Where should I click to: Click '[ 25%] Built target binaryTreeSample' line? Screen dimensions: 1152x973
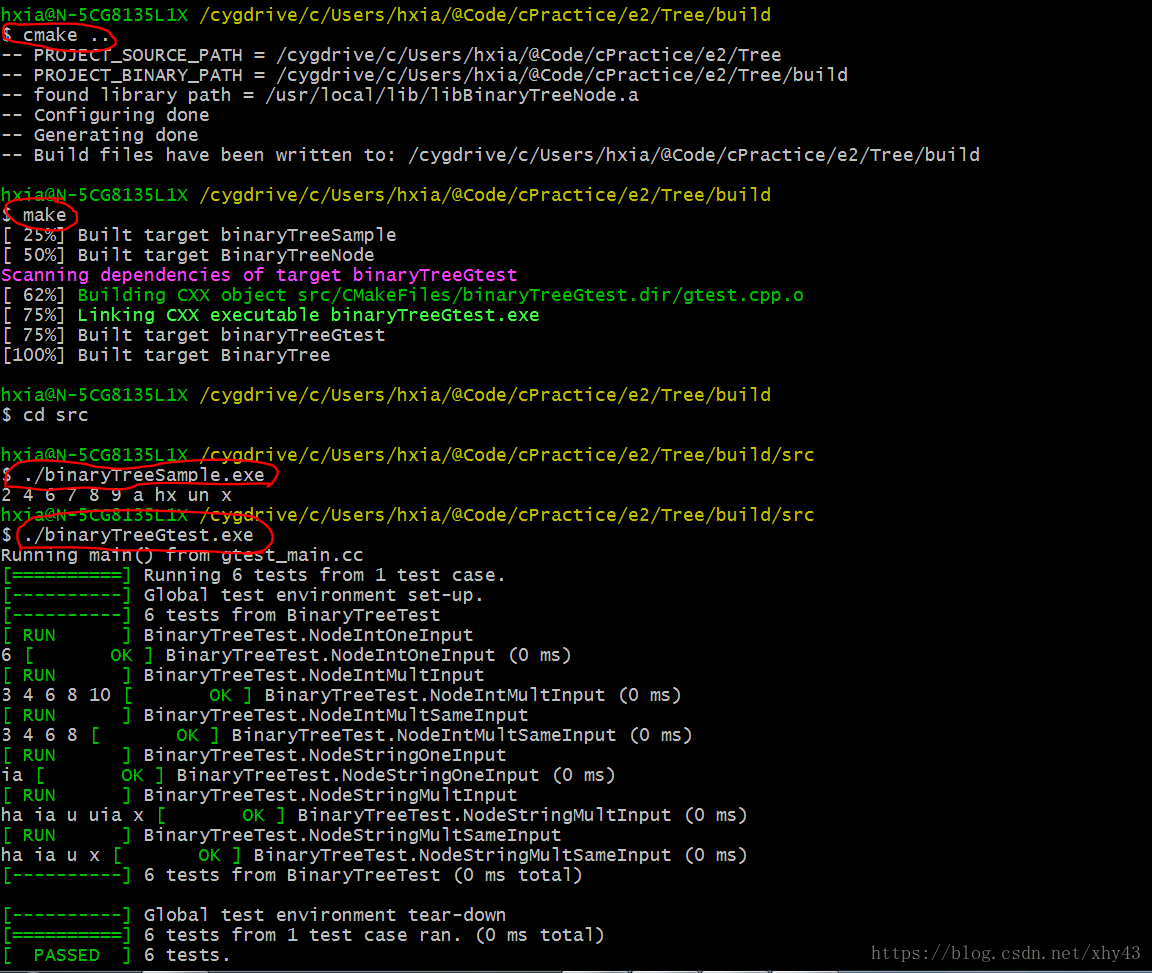[x=199, y=235]
